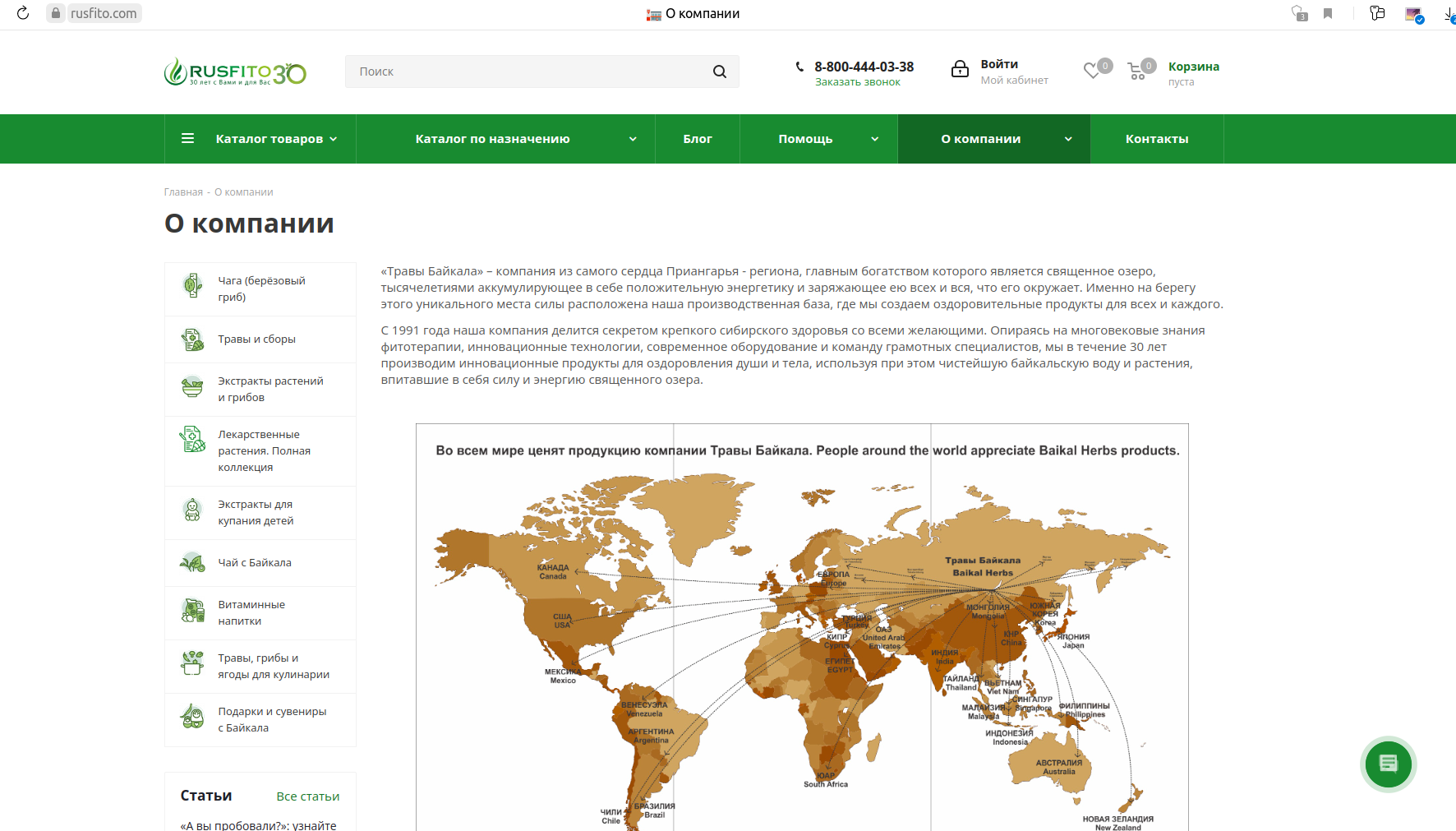
Task: Click Войти to sign in
Action: [x=999, y=64]
